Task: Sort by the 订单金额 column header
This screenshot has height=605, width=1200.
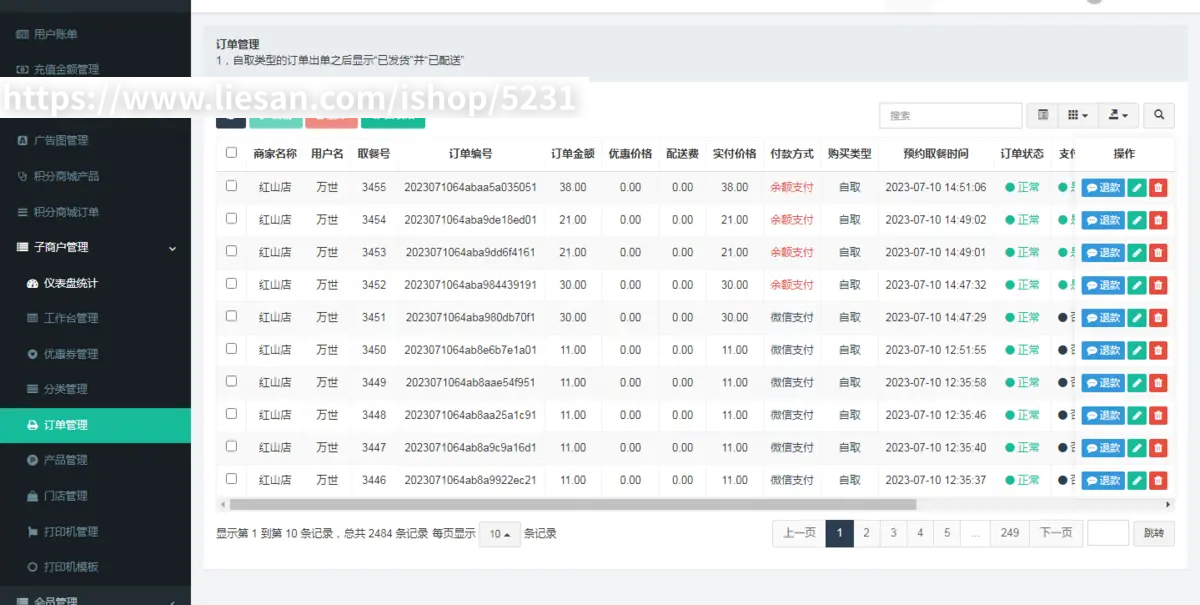Action: 573,154
